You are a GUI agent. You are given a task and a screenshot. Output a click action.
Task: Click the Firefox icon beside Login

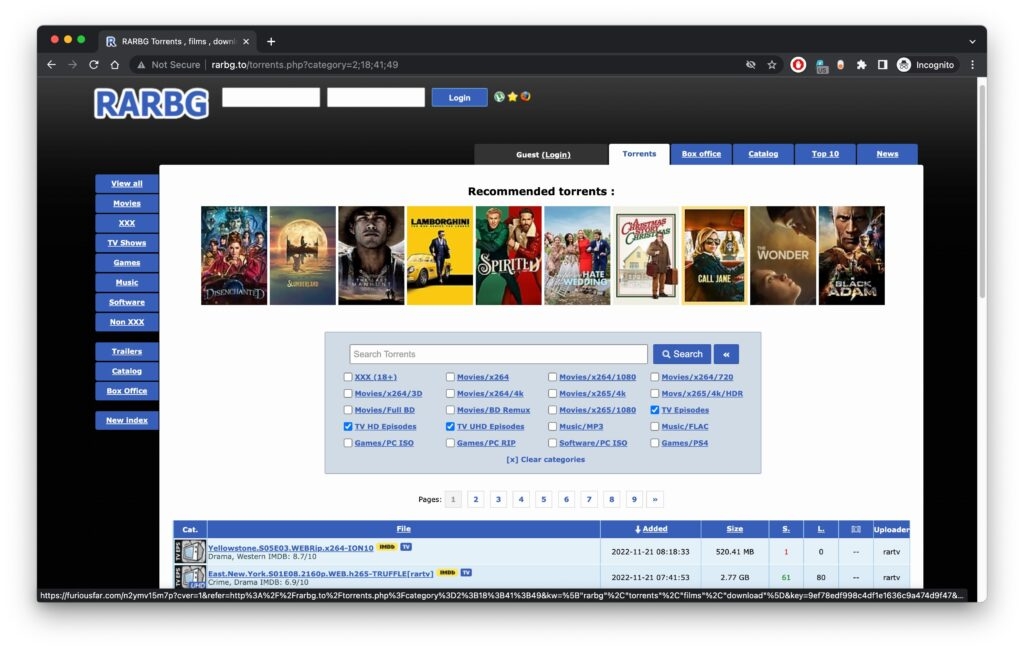(x=525, y=97)
